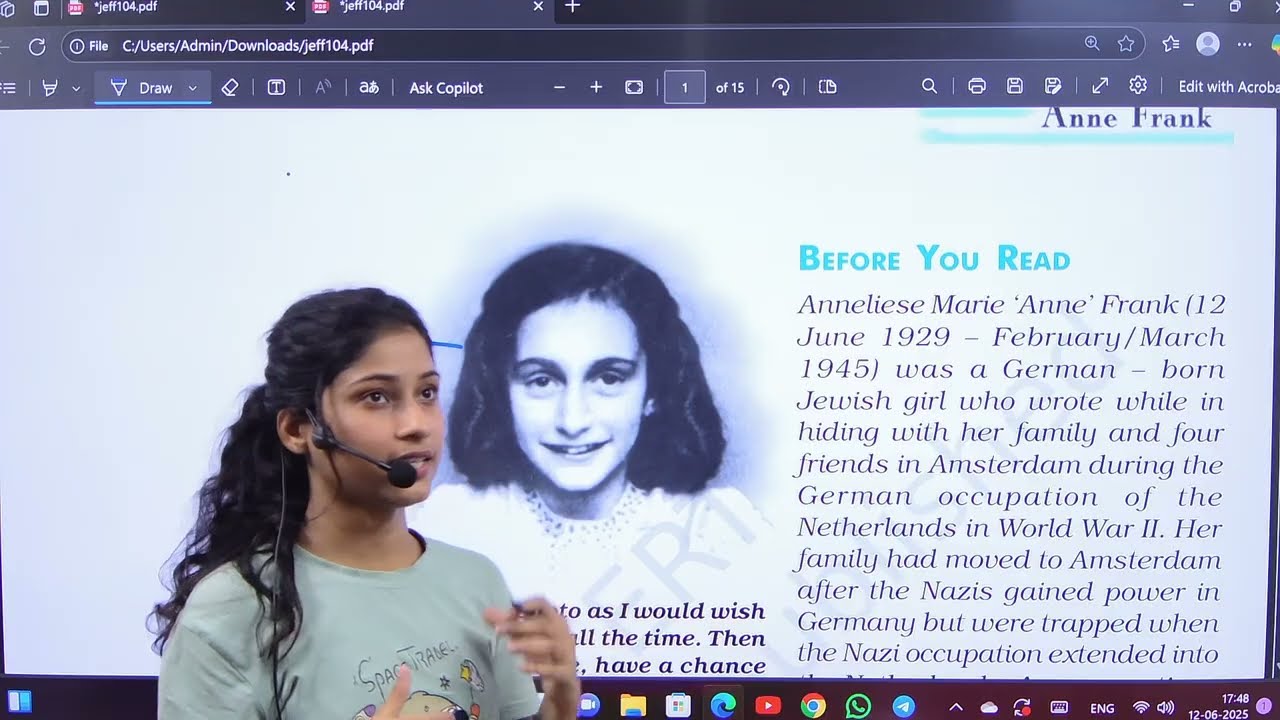Open volume control tray icon
This screenshot has height=720, width=1280.
pyautogui.click(x=1165, y=707)
